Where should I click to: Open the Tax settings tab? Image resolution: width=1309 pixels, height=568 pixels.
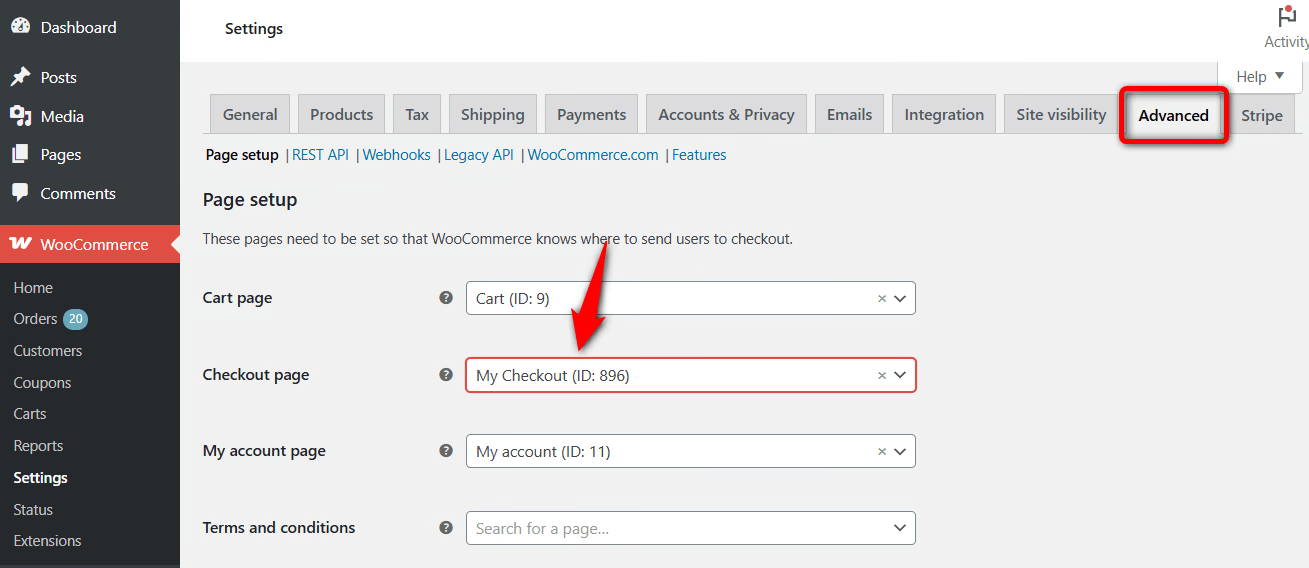point(417,114)
